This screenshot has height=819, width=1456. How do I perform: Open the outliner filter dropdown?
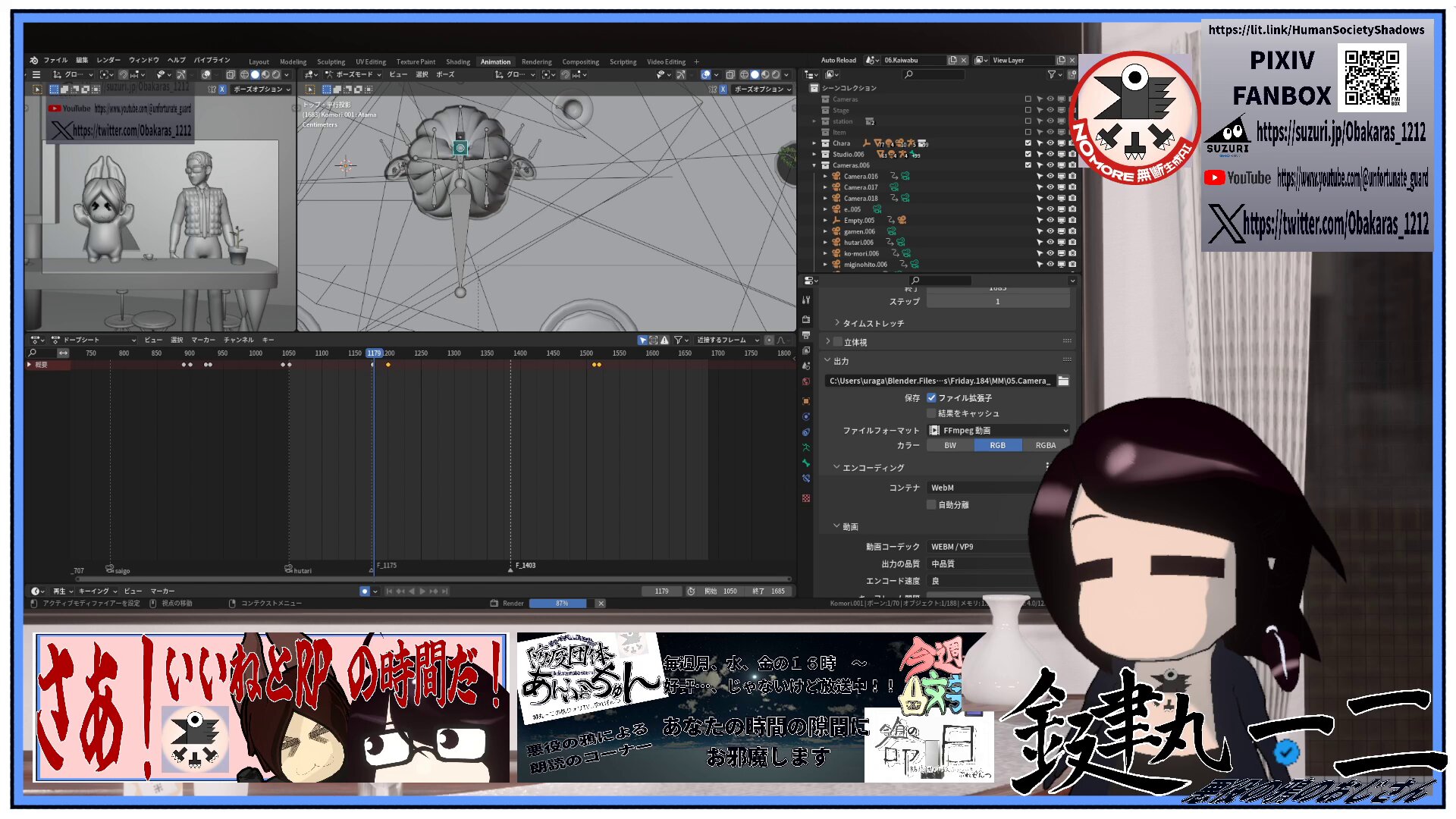click(1054, 74)
